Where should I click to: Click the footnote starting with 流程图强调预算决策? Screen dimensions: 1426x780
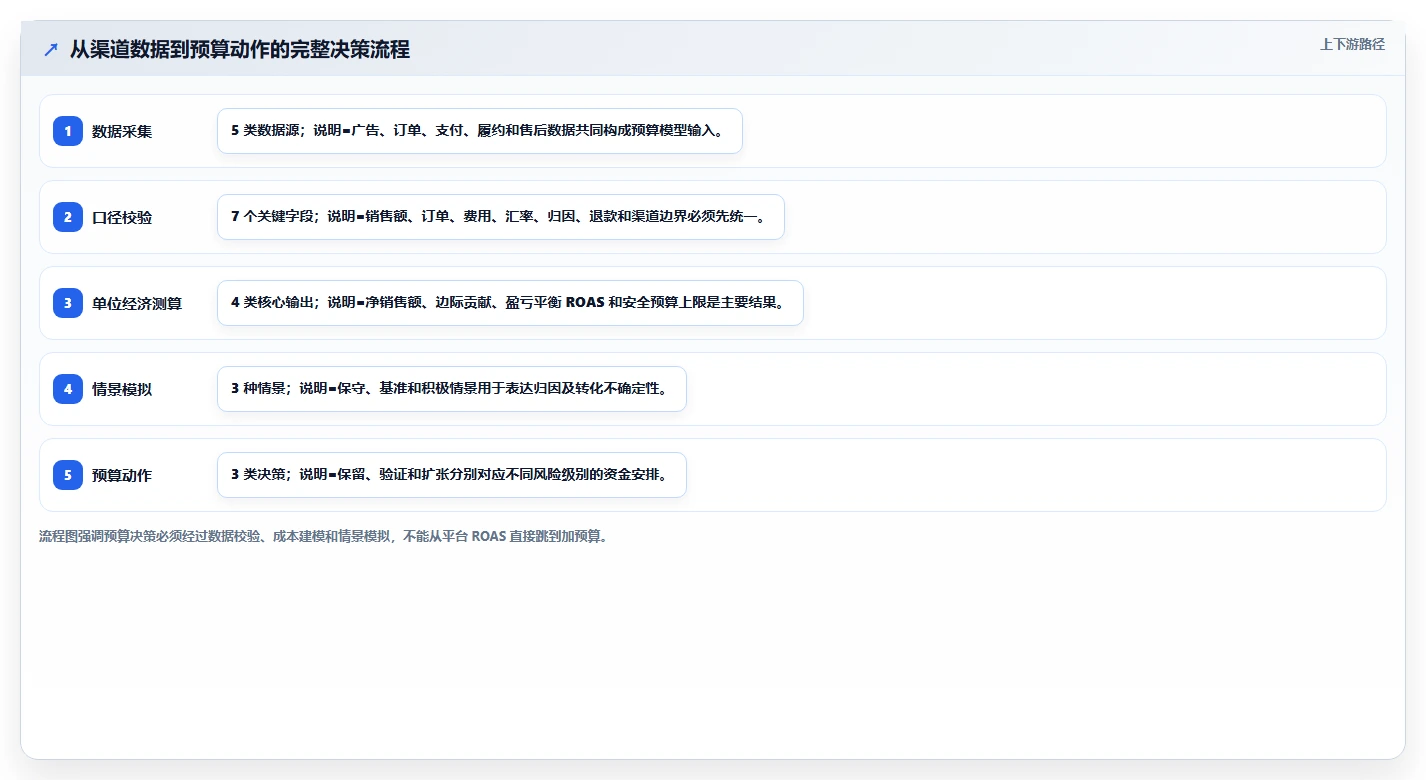(323, 536)
